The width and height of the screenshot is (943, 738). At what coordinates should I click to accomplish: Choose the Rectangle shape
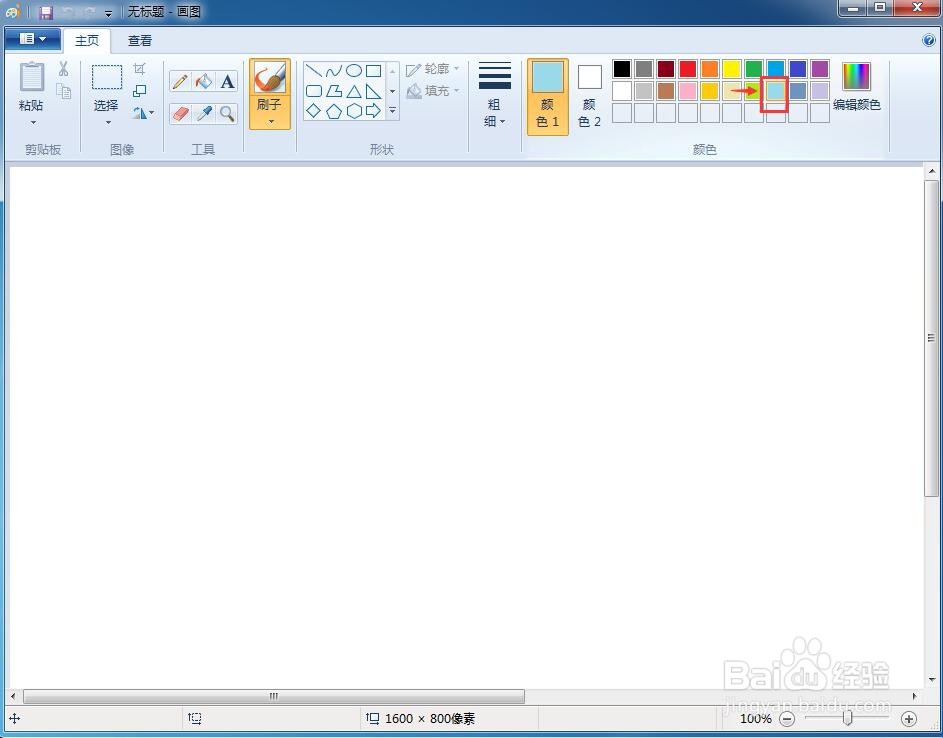[373, 72]
